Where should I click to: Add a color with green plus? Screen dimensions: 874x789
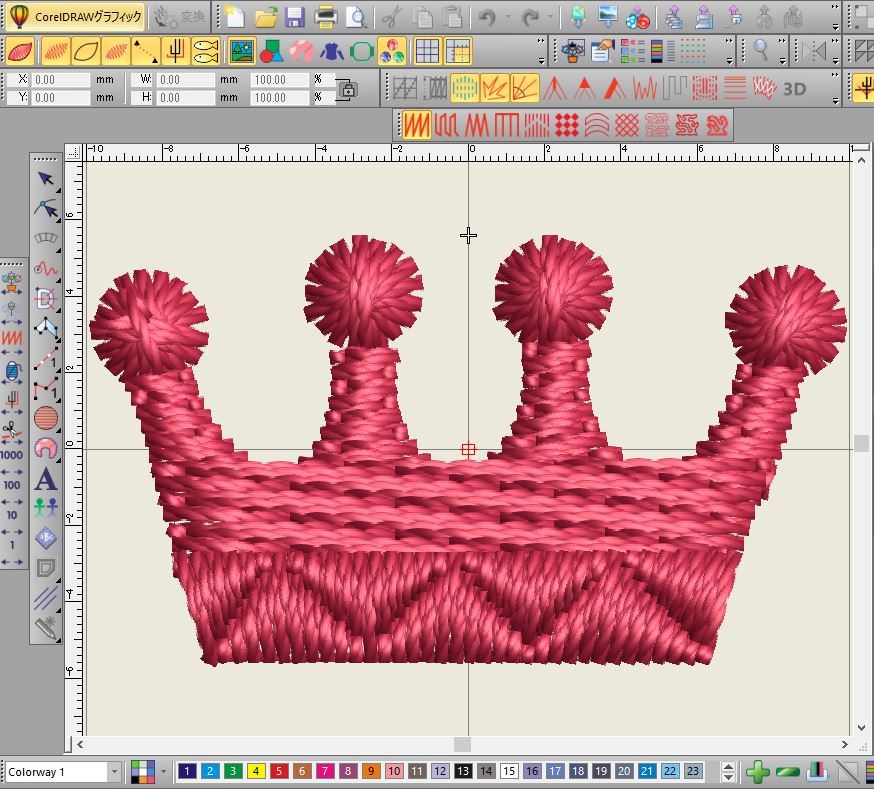[x=758, y=772]
